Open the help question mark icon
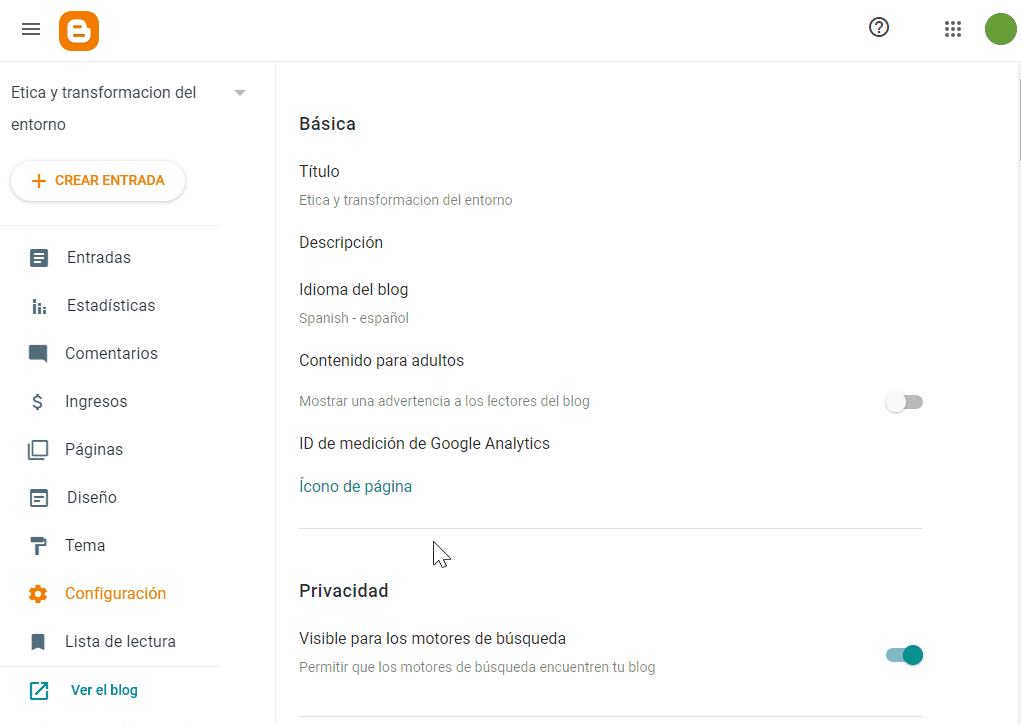The image size is (1021, 724). (x=878, y=27)
